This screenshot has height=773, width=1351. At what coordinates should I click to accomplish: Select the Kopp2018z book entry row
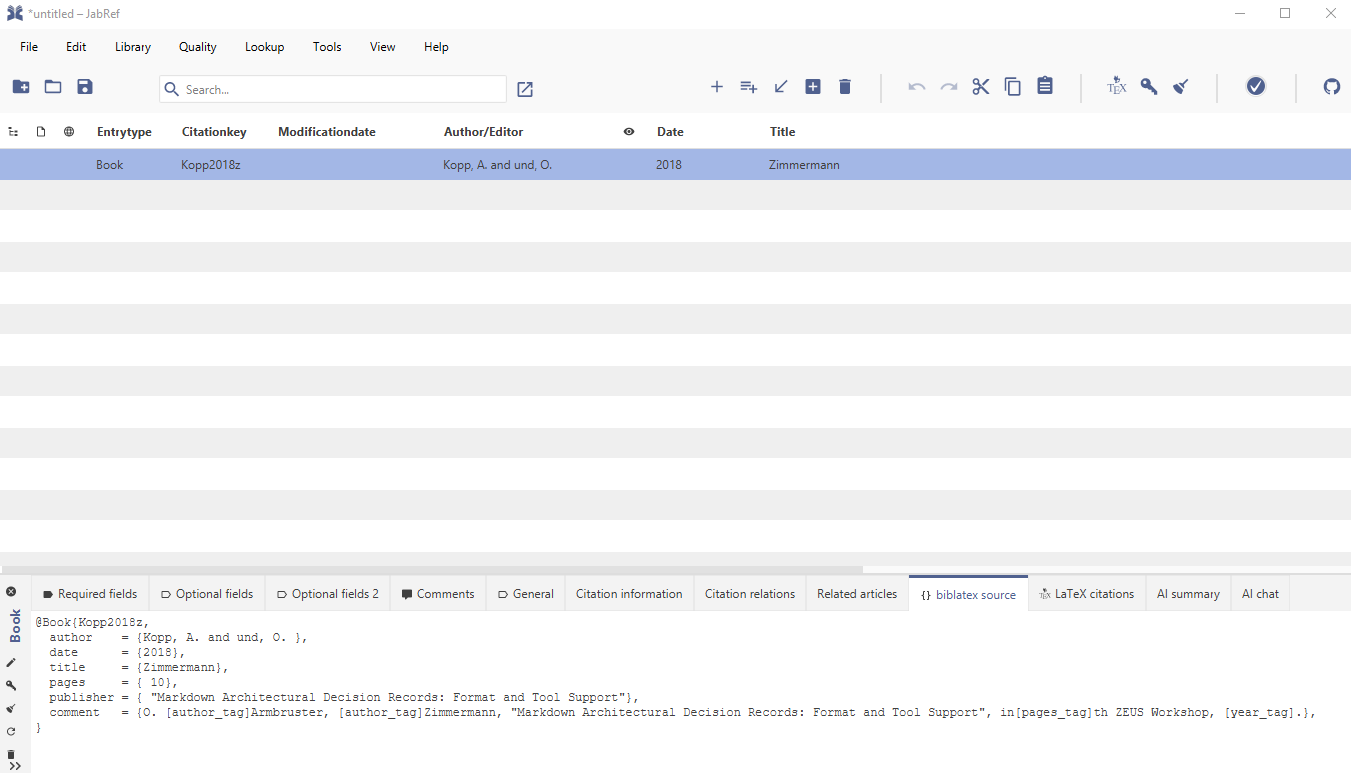[500, 165]
